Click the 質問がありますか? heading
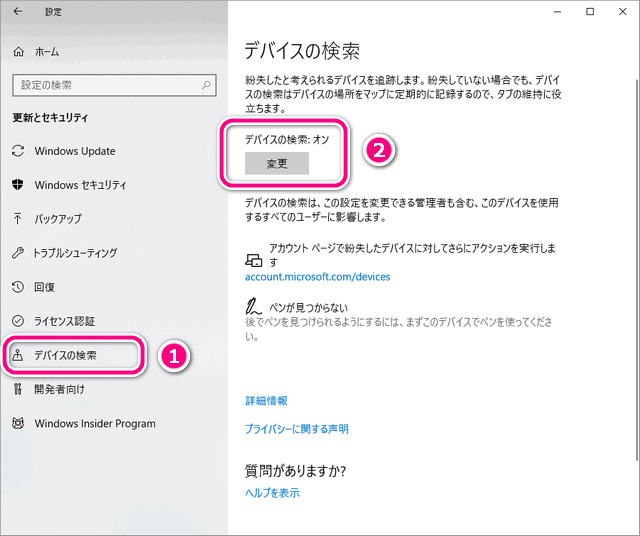 pos(296,471)
